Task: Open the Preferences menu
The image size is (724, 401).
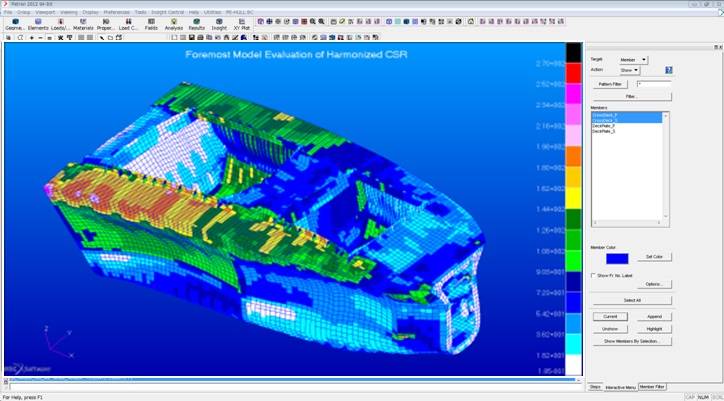Action: coord(116,11)
